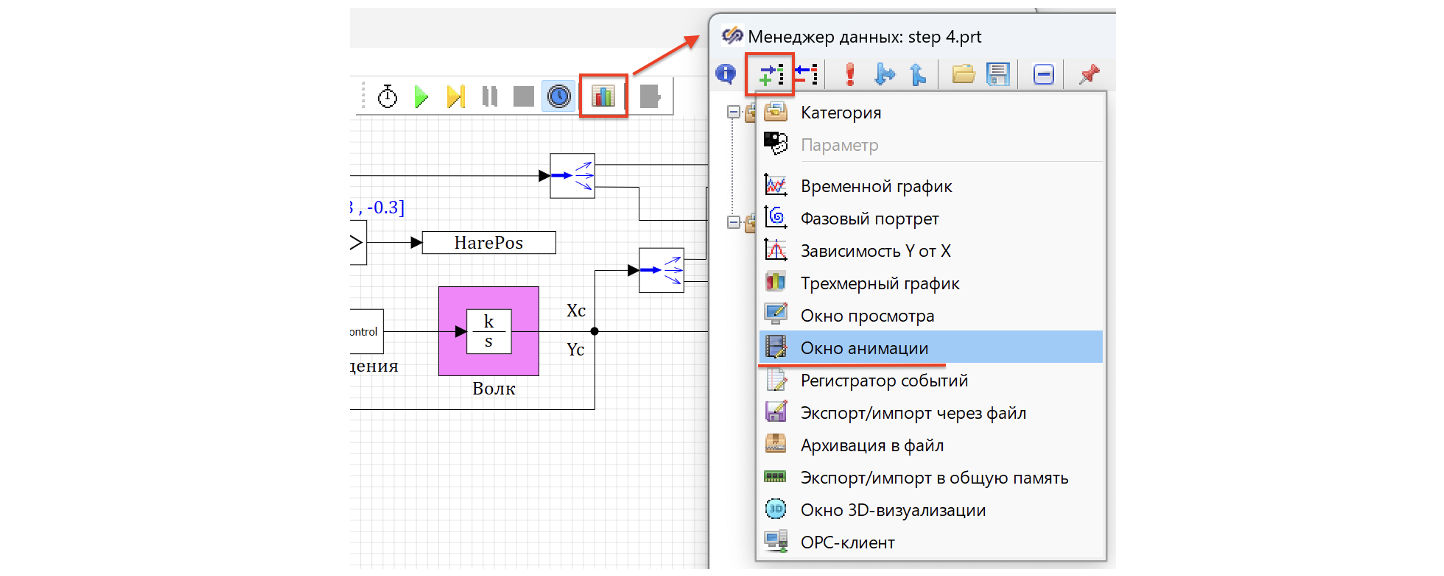1444x576 pixels.
Task: Pin the data manager window
Action: click(x=1088, y=74)
